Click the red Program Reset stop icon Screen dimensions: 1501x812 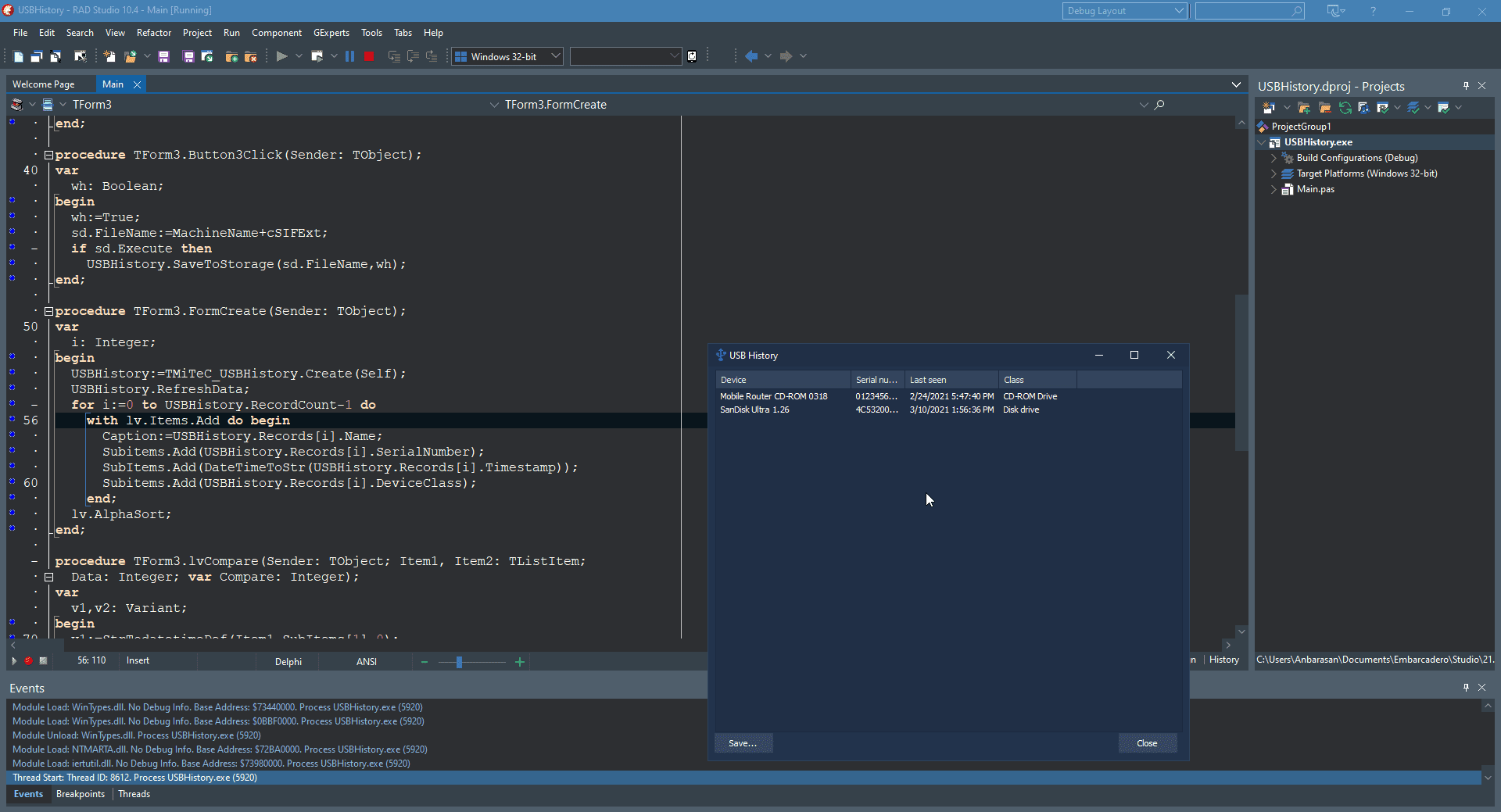(x=369, y=56)
